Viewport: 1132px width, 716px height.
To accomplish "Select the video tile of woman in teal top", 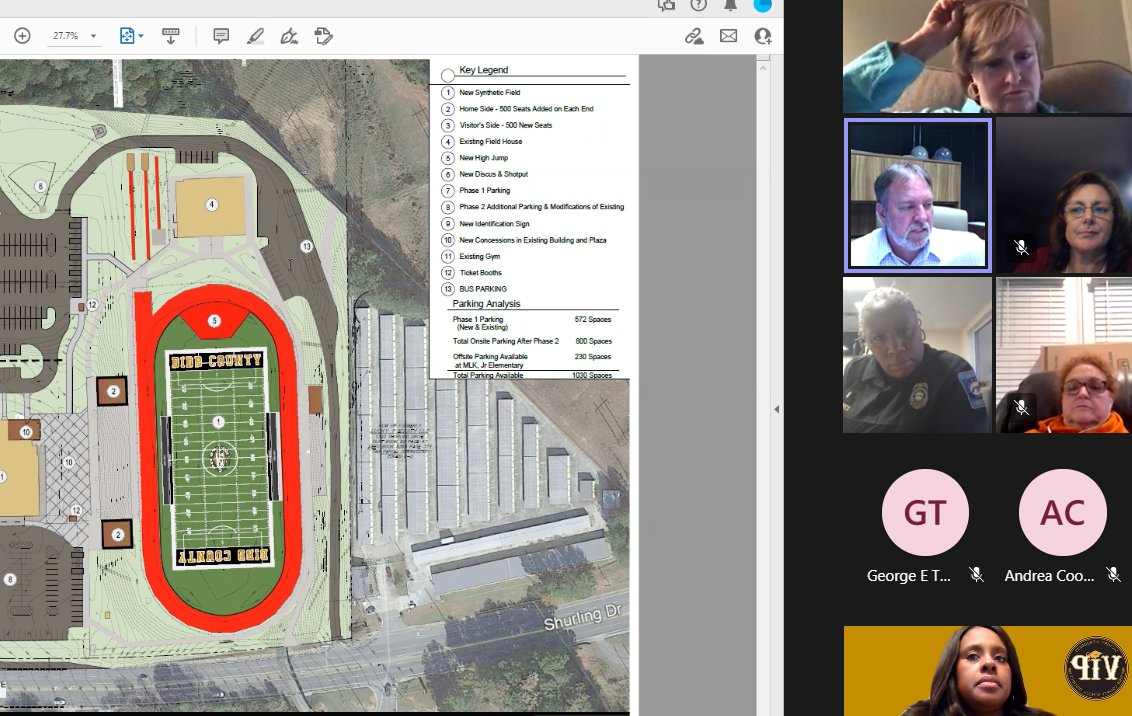I will click(x=988, y=56).
